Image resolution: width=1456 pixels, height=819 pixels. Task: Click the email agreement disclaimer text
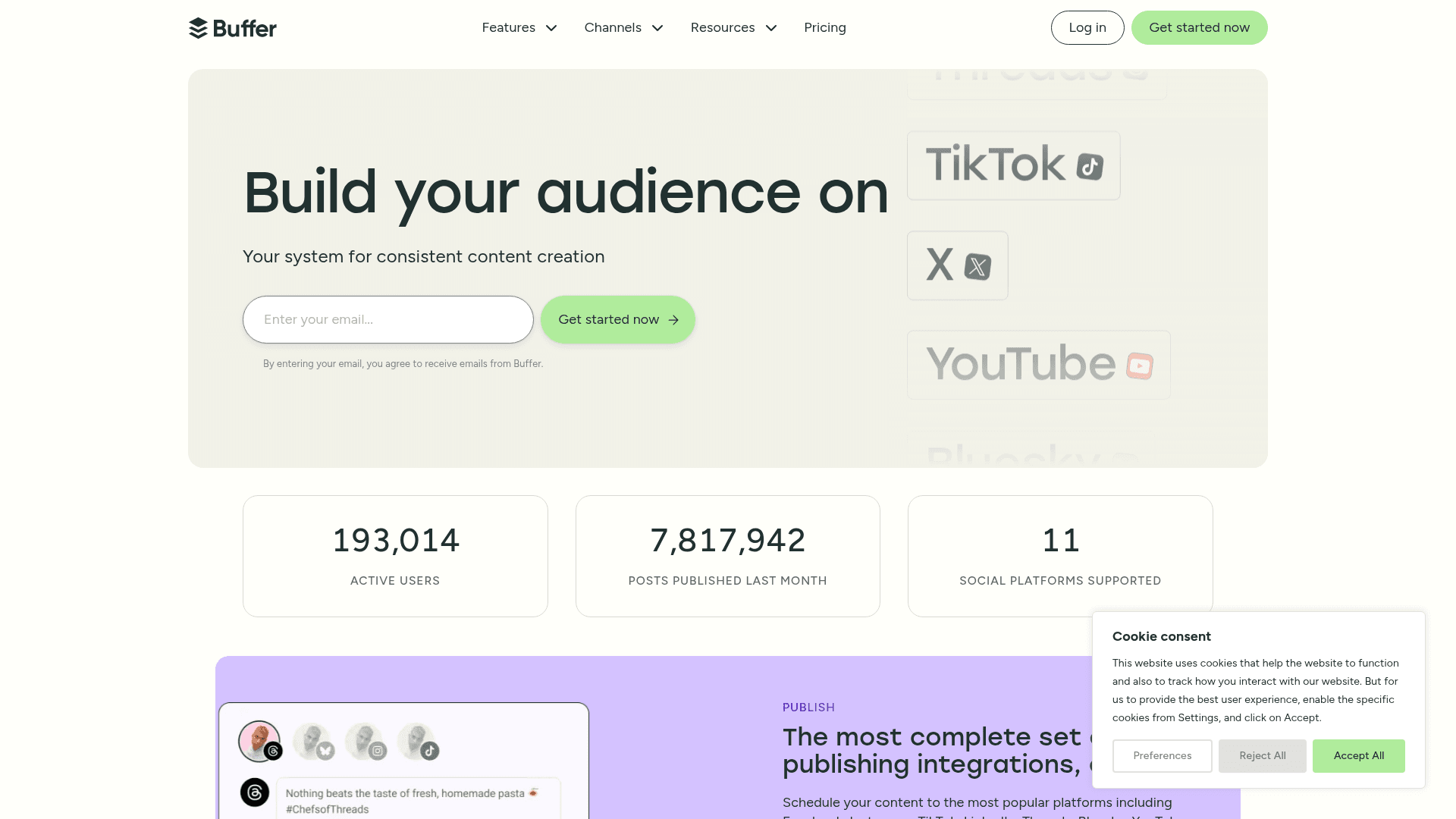click(x=403, y=364)
